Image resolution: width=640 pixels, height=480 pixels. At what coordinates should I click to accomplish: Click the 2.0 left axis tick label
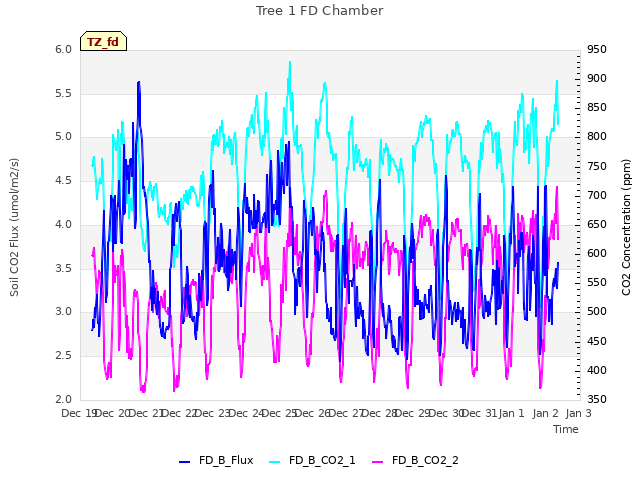tap(63, 399)
